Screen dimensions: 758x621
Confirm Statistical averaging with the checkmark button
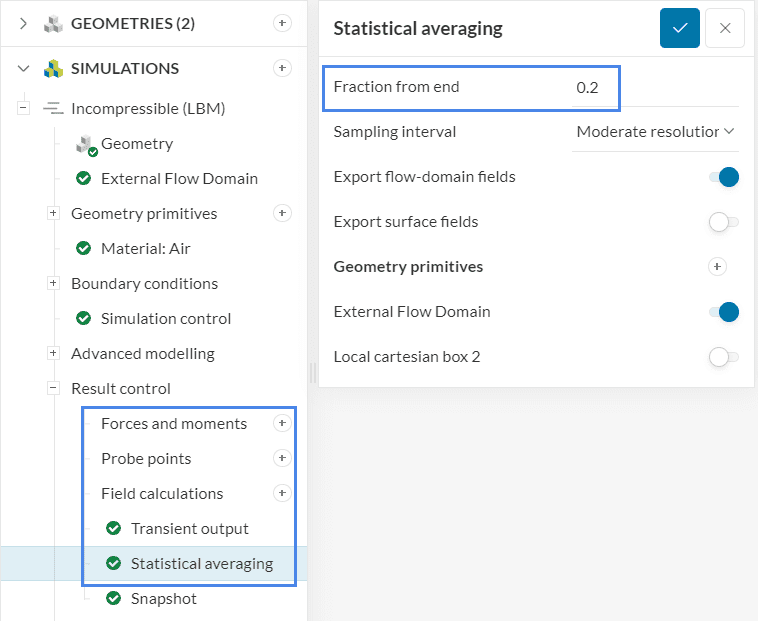679,28
